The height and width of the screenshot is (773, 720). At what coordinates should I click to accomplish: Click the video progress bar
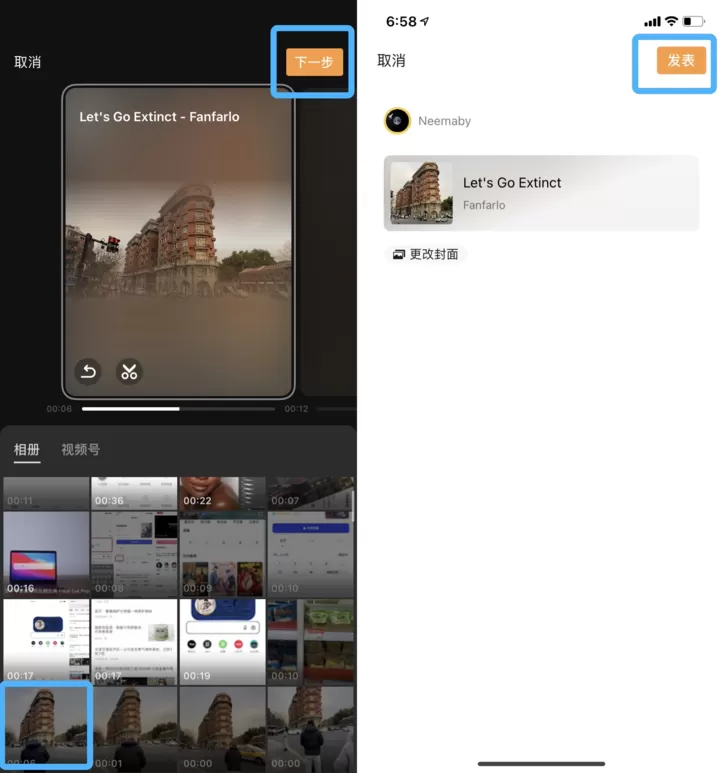click(178, 409)
